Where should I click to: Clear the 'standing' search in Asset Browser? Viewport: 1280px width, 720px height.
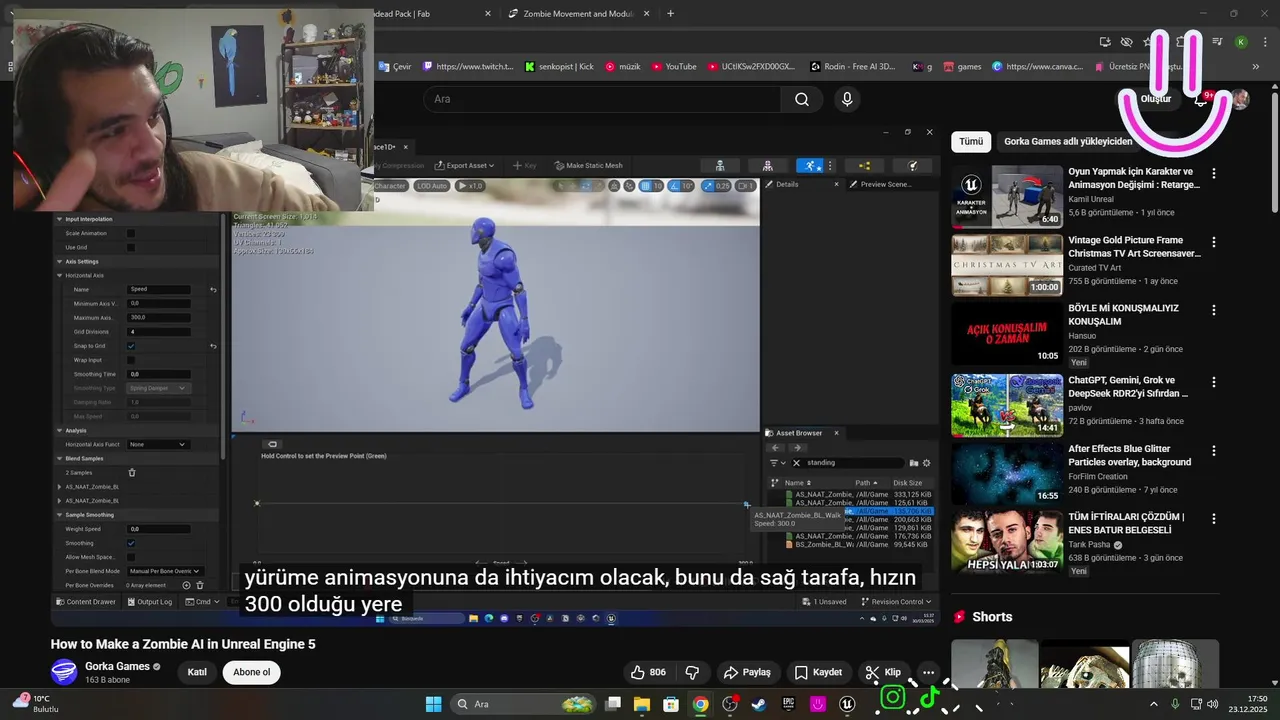pos(796,463)
